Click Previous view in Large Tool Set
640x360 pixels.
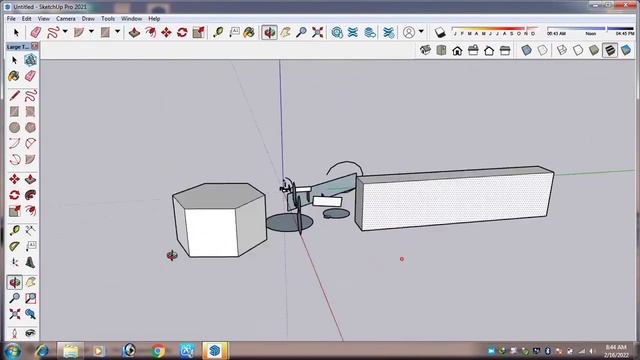point(30,314)
